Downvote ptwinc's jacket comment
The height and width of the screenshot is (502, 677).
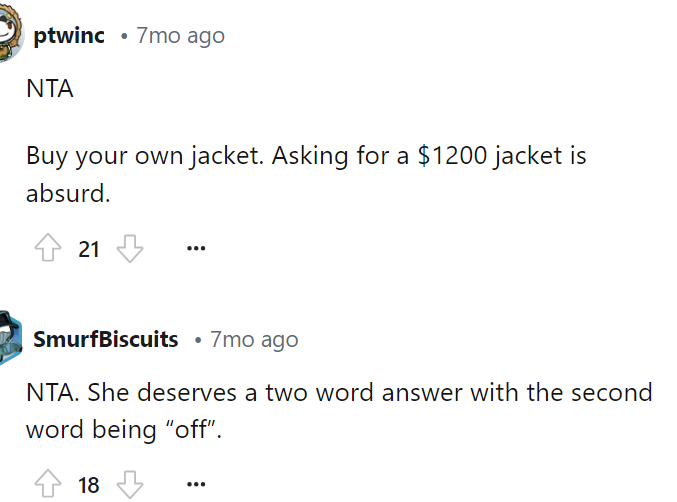pyautogui.click(x=130, y=249)
